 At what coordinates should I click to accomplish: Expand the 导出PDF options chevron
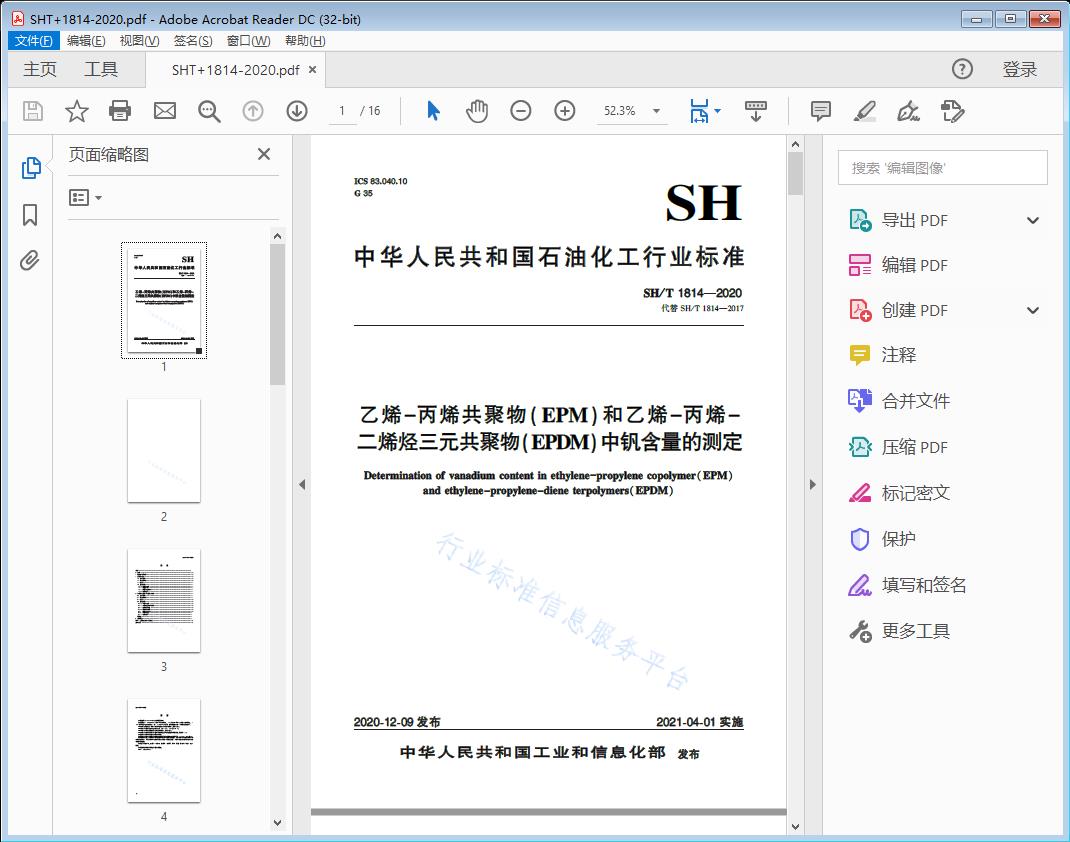tap(1033, 219)
